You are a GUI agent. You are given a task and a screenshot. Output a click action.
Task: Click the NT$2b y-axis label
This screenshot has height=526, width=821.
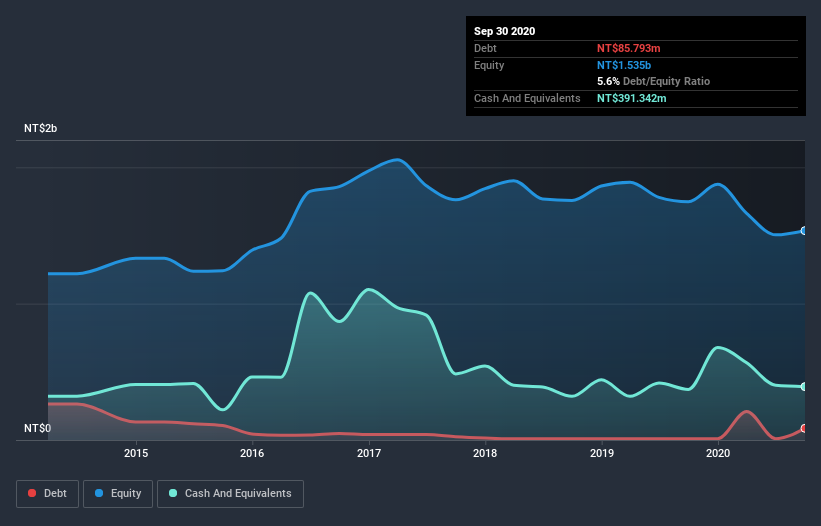(x=41, y=128)
